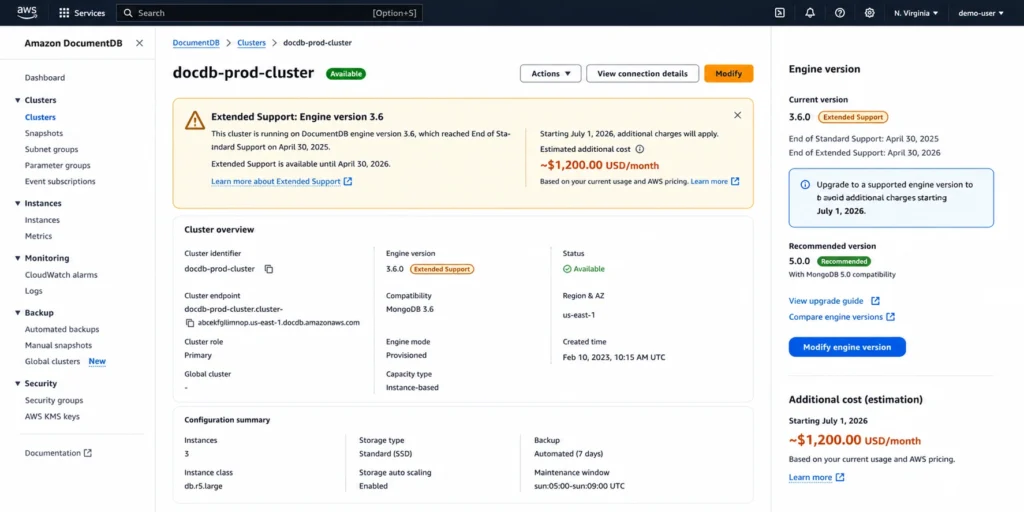Open Manual snapshots page
Viewport: 1024px width, 512px height.
click(58, 345)
